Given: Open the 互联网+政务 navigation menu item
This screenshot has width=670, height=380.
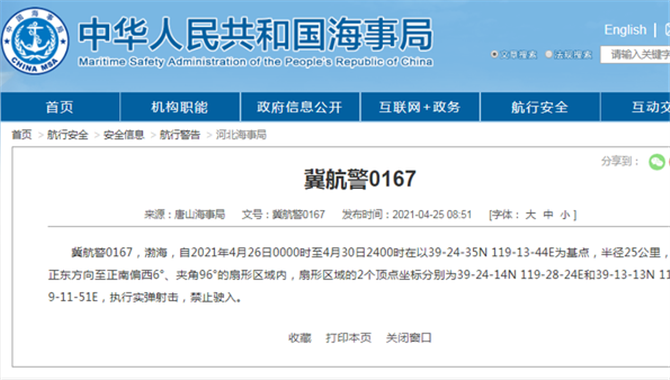Looking at the screenshot, I should [x=420, y=107].
